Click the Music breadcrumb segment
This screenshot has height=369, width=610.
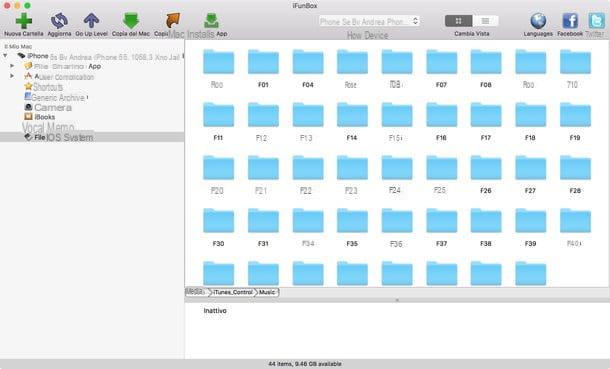(x=267, y=292)
